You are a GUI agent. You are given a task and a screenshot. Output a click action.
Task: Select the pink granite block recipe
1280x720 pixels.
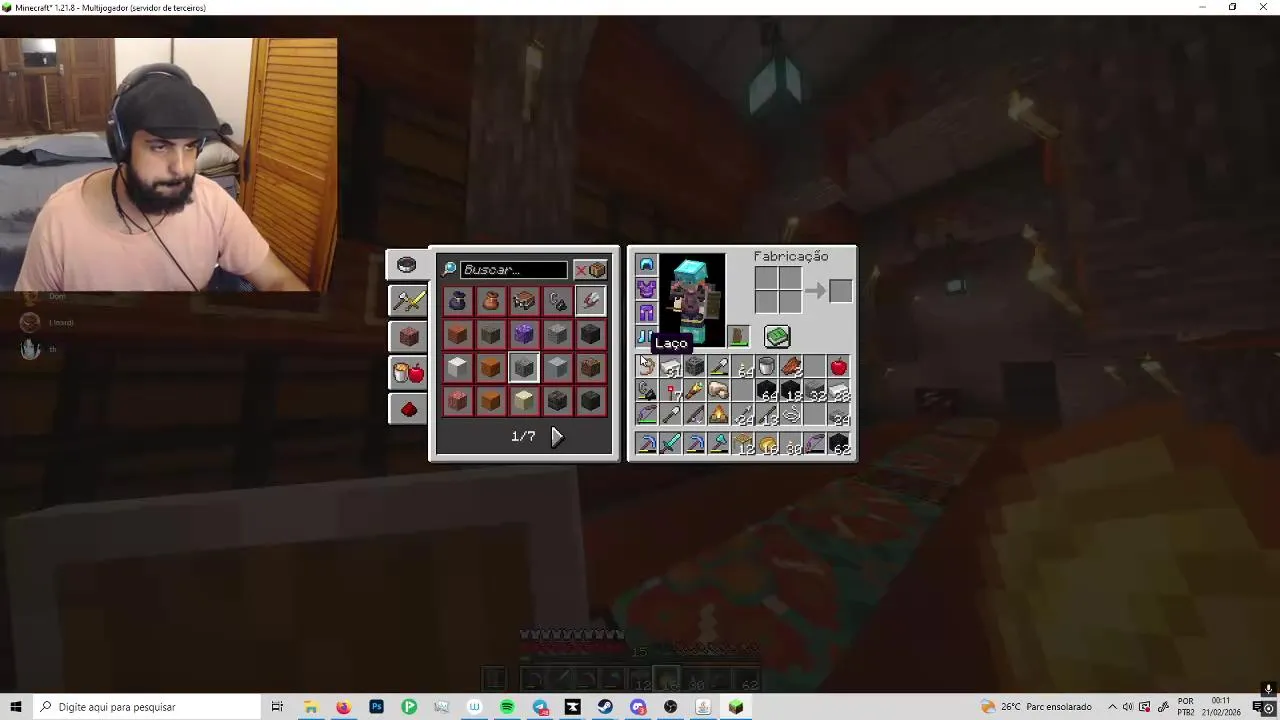click(457, 401)
